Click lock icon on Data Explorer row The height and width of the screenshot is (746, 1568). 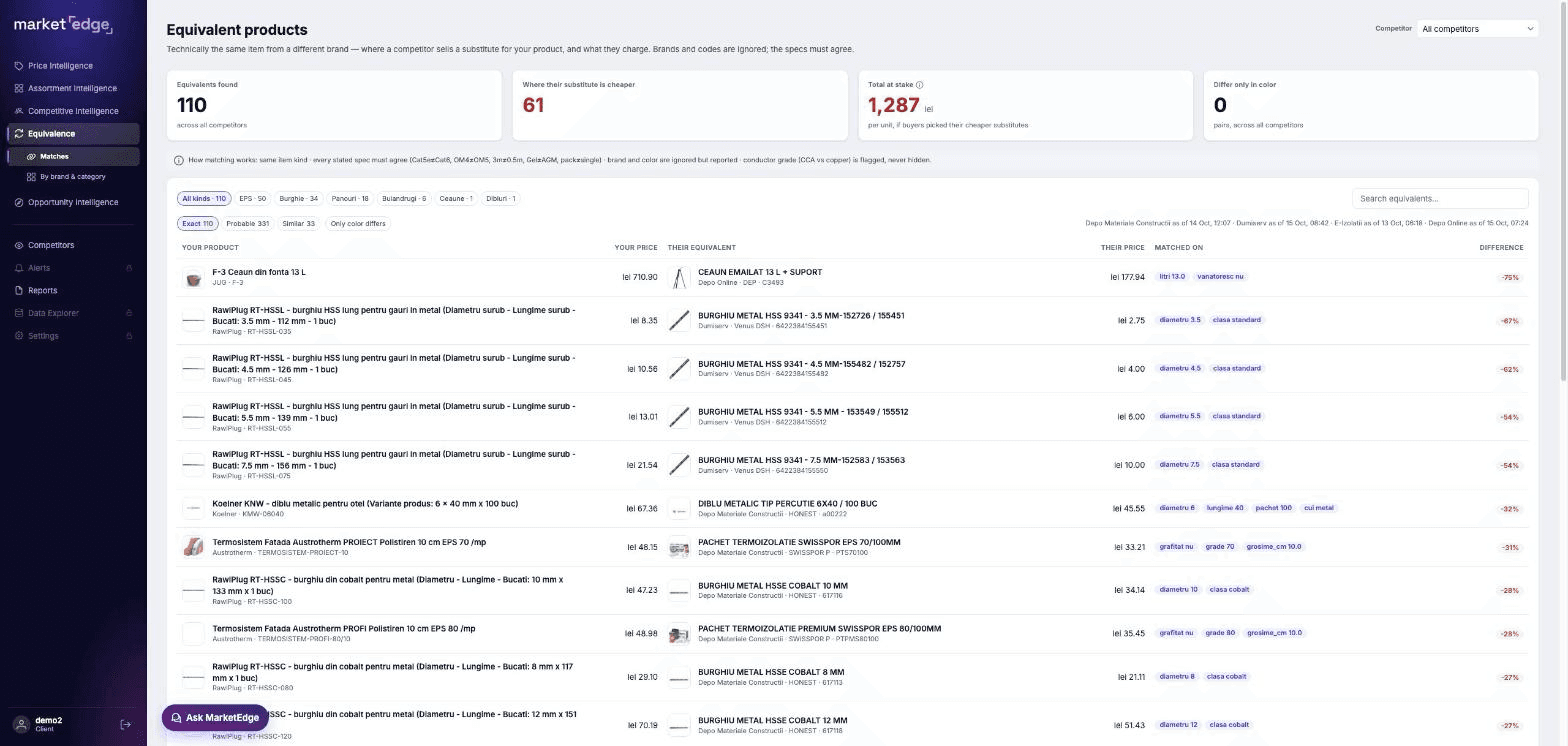point(129,313)
